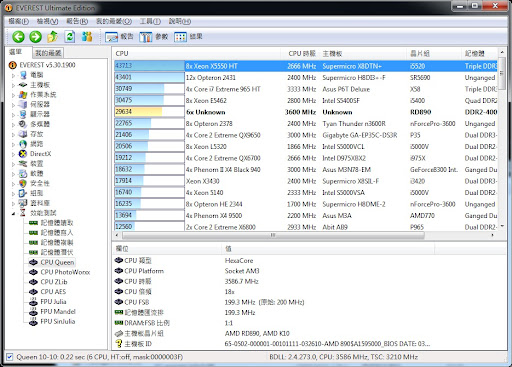Select the 6x Unknown result row

pyautogui.click(x=306, y=112)
